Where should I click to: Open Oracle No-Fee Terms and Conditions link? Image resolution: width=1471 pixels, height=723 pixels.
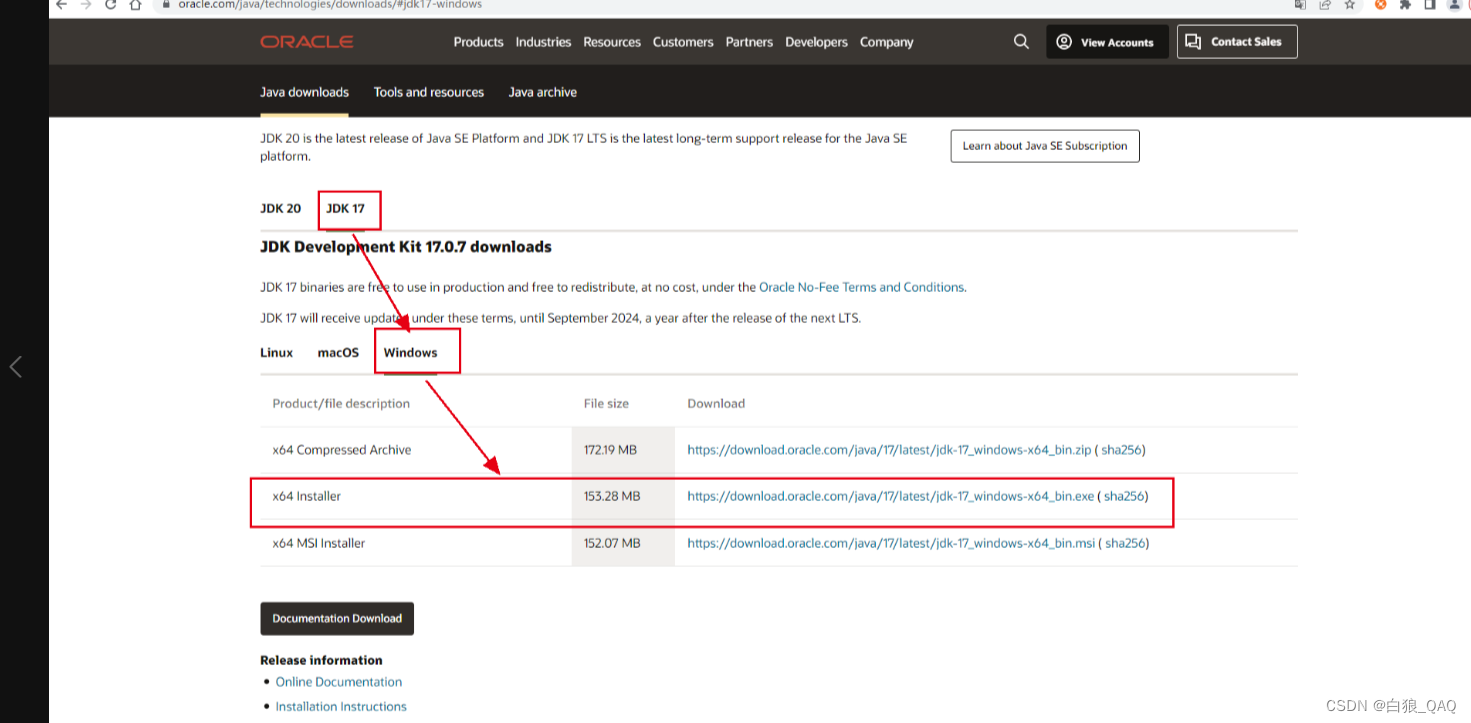click(x=862, y=287)
